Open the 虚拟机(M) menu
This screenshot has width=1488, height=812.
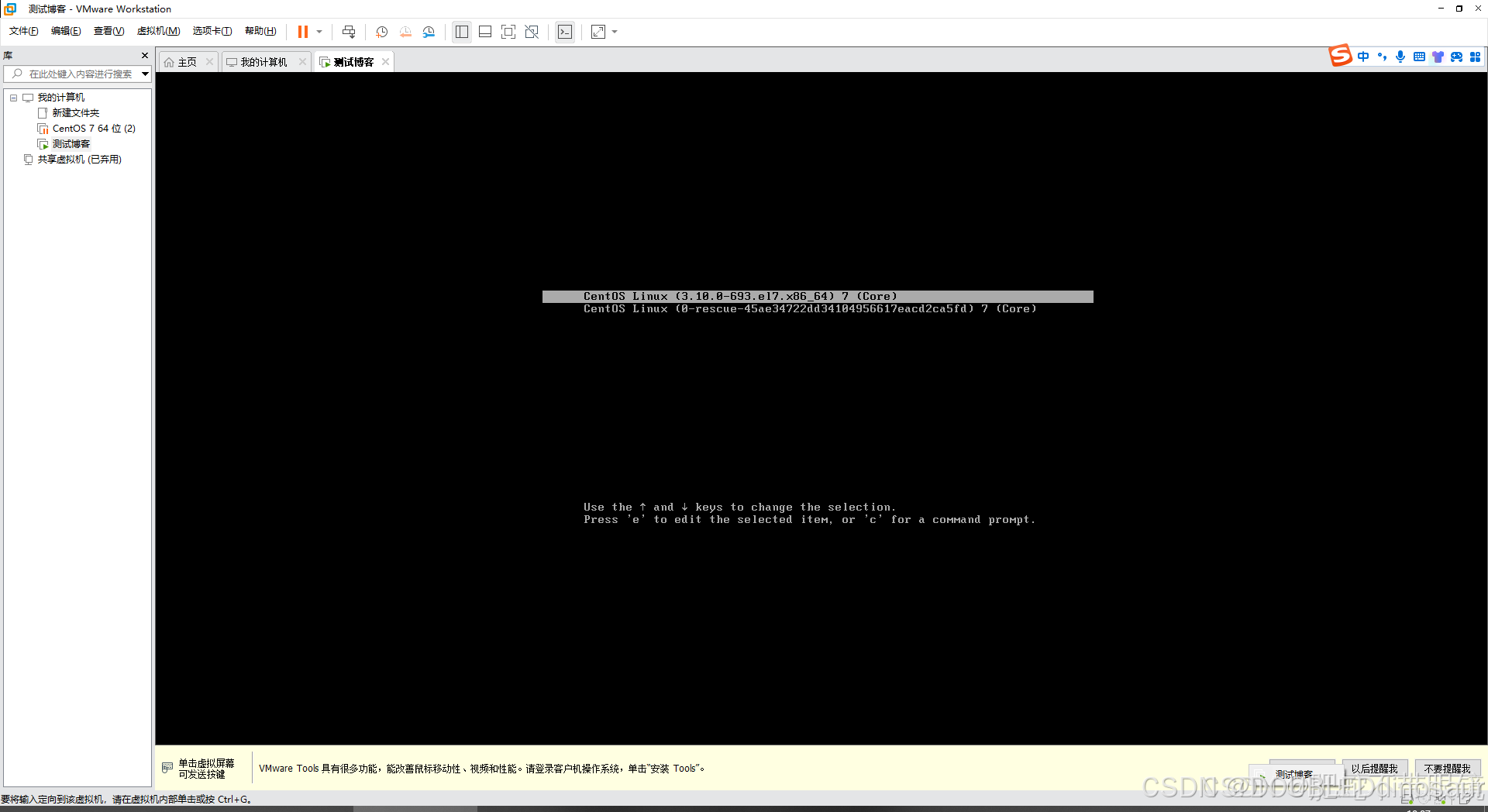pyautogui.click(x=158, y=31)
